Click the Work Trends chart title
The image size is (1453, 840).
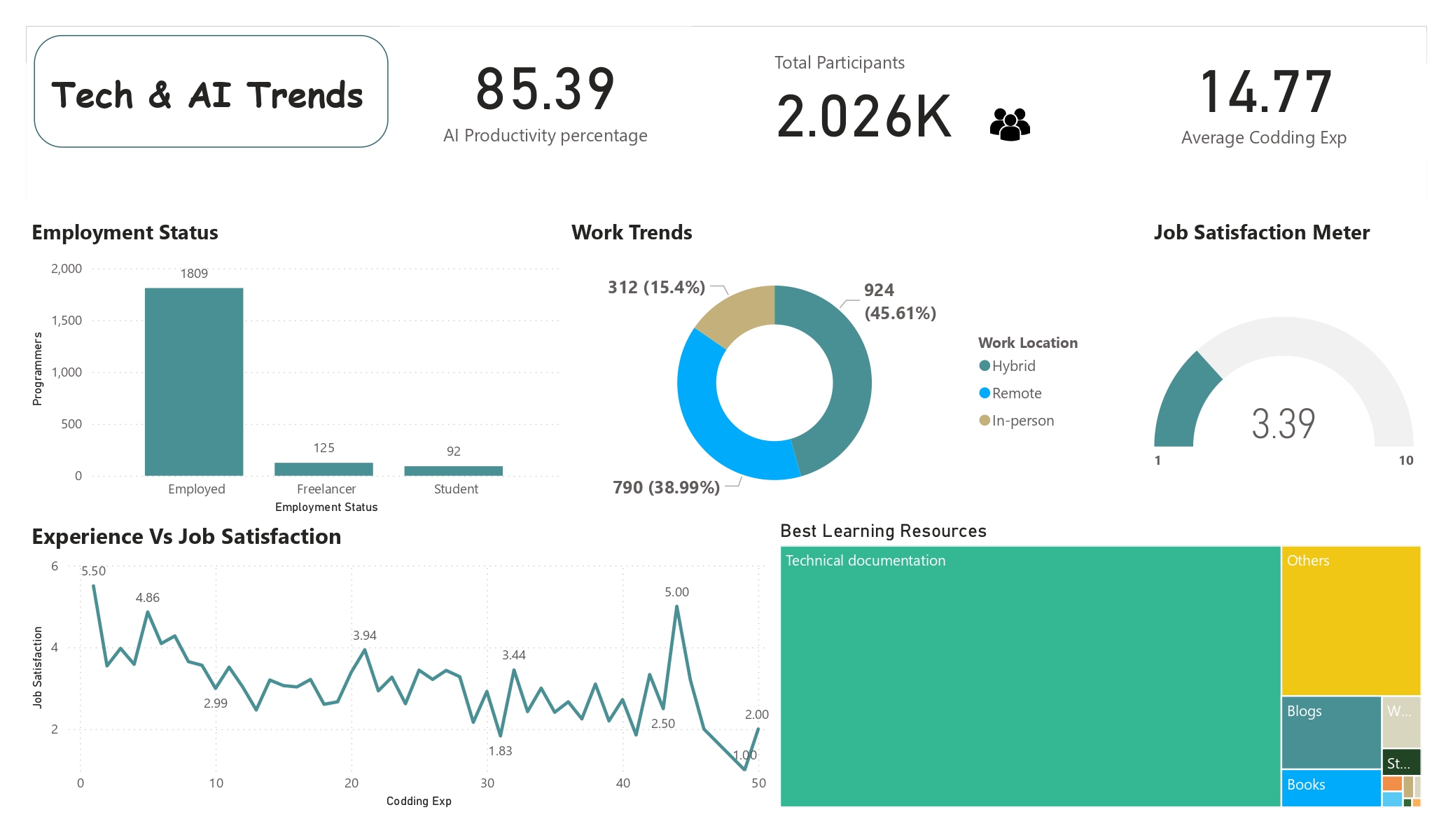pyautogui.click(x=632, y=232)
